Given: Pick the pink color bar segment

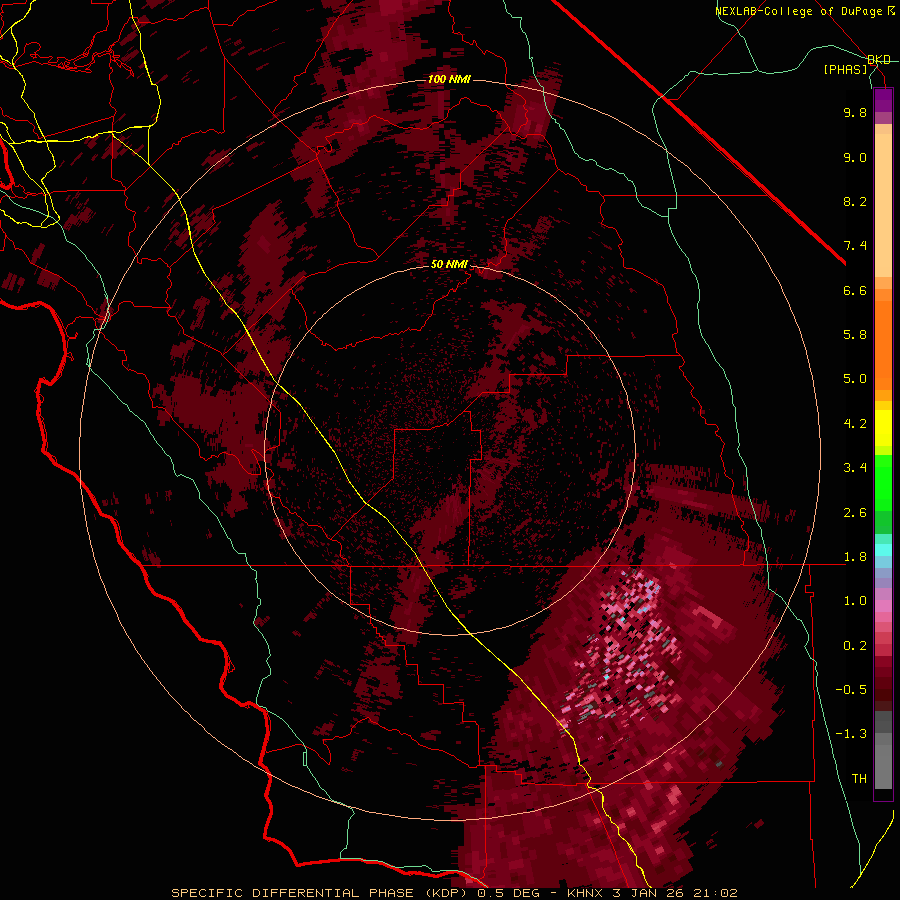Looking at the screenshot, I should coord(883,606).
